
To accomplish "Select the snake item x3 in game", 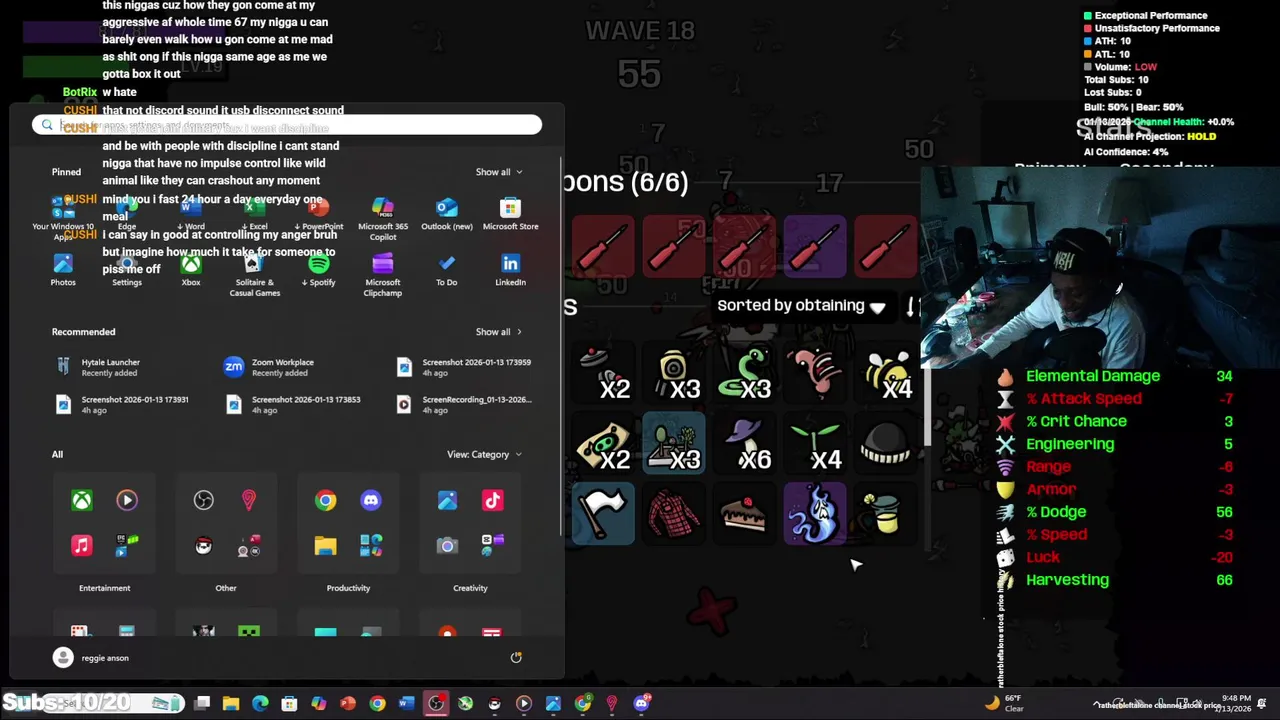I will (744, 373).
